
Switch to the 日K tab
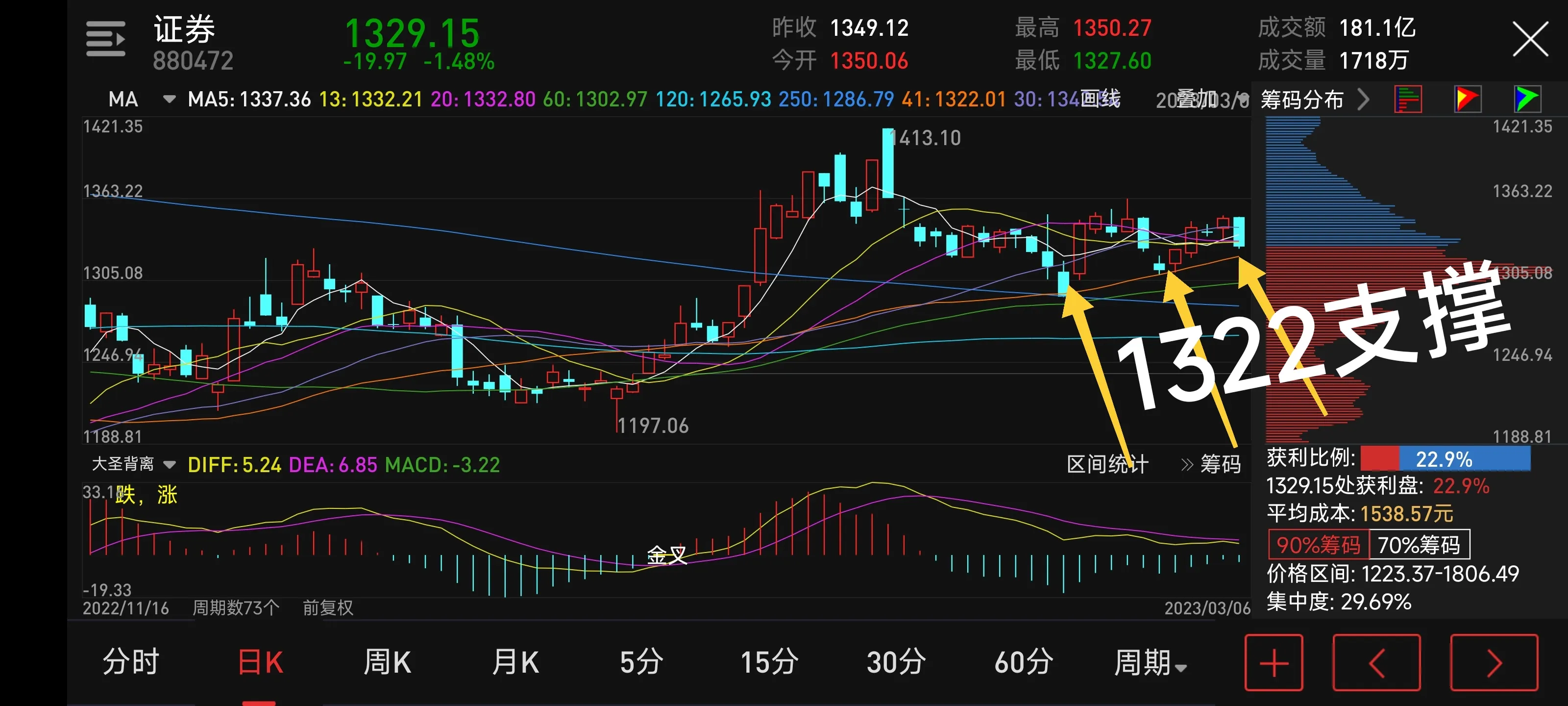click(260, 662)
